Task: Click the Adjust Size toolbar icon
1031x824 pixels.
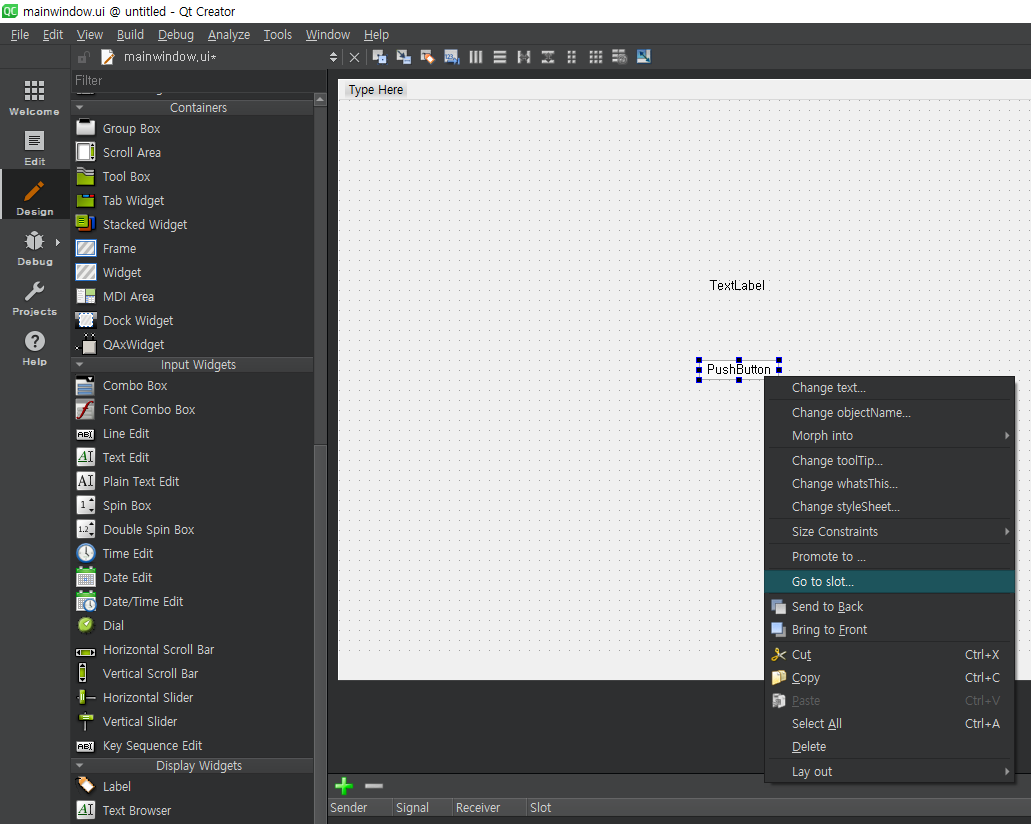Action: click(644, 57)
